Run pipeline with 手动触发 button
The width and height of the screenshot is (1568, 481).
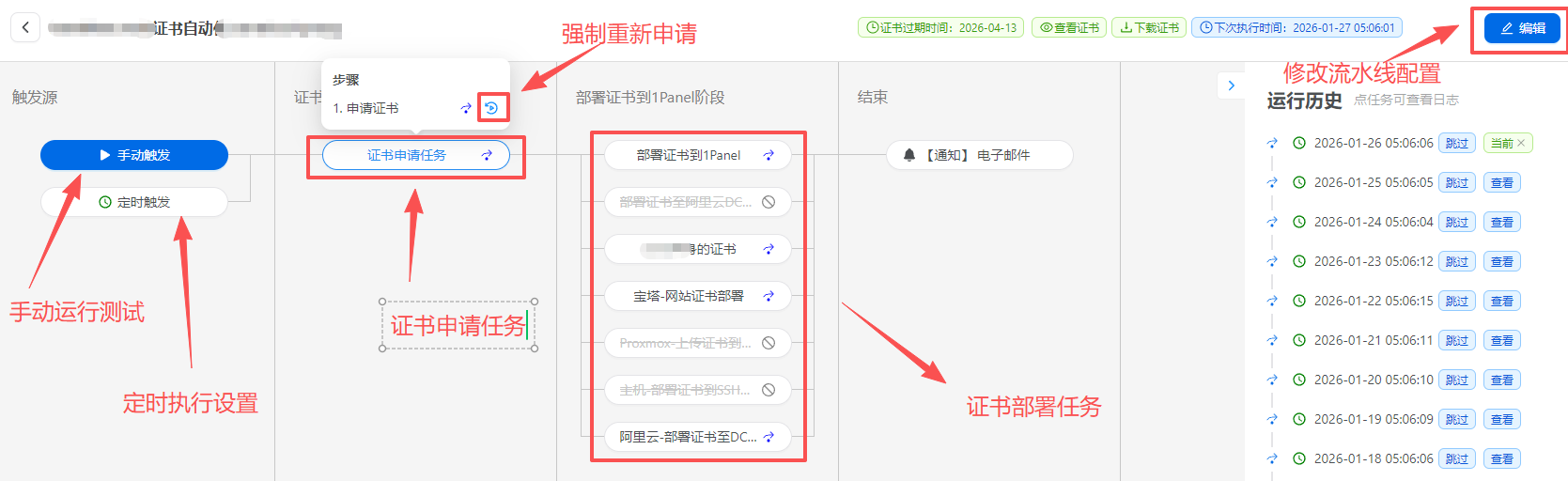click(134, 155)
